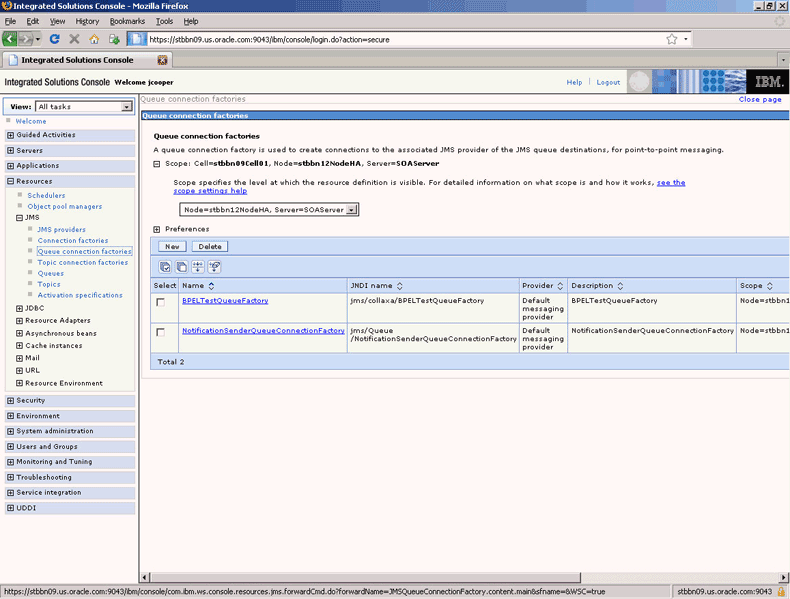The image size is (790, 599).
Task: Deselect all items toolbar icon
Action: point(181,267)
